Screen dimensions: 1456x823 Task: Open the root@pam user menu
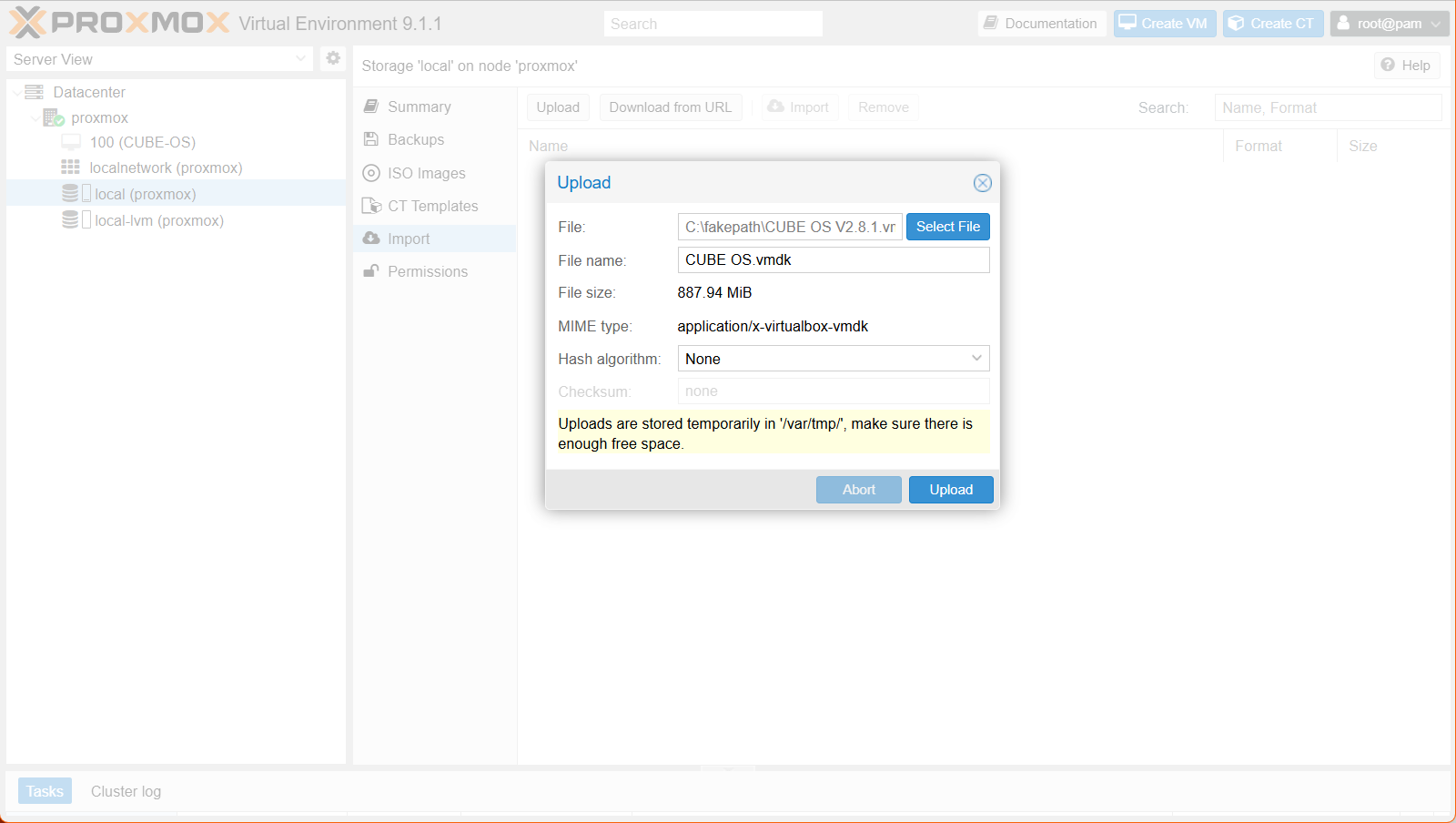pos(1389,24)
